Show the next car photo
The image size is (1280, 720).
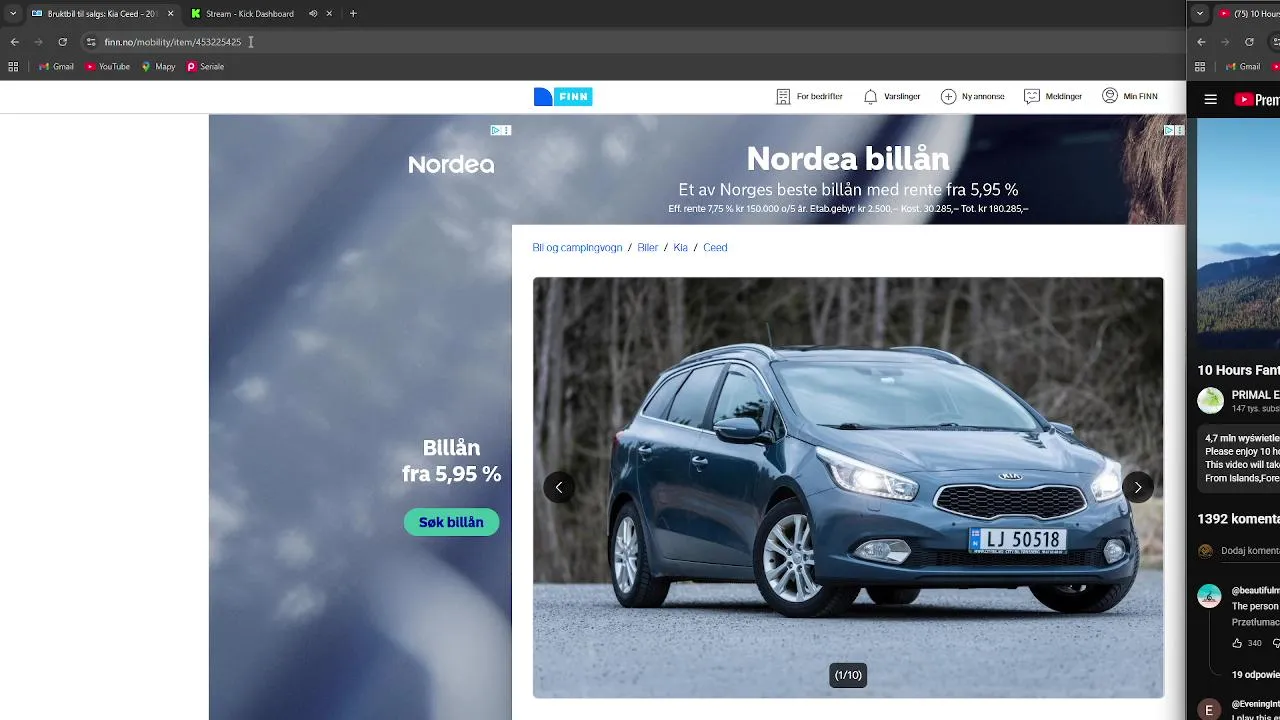pos(1137,487)
